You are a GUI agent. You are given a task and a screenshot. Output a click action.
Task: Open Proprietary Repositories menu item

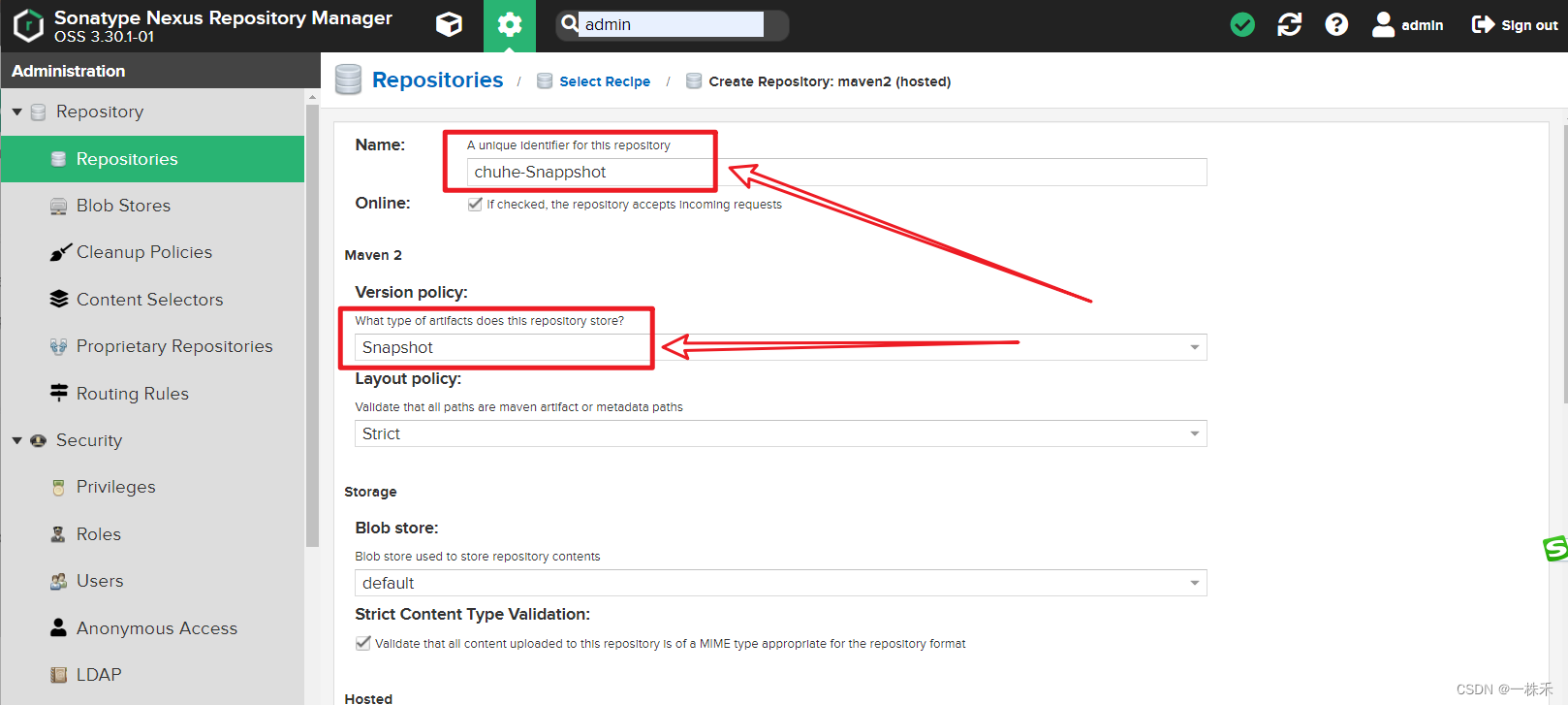click(152, 346)
